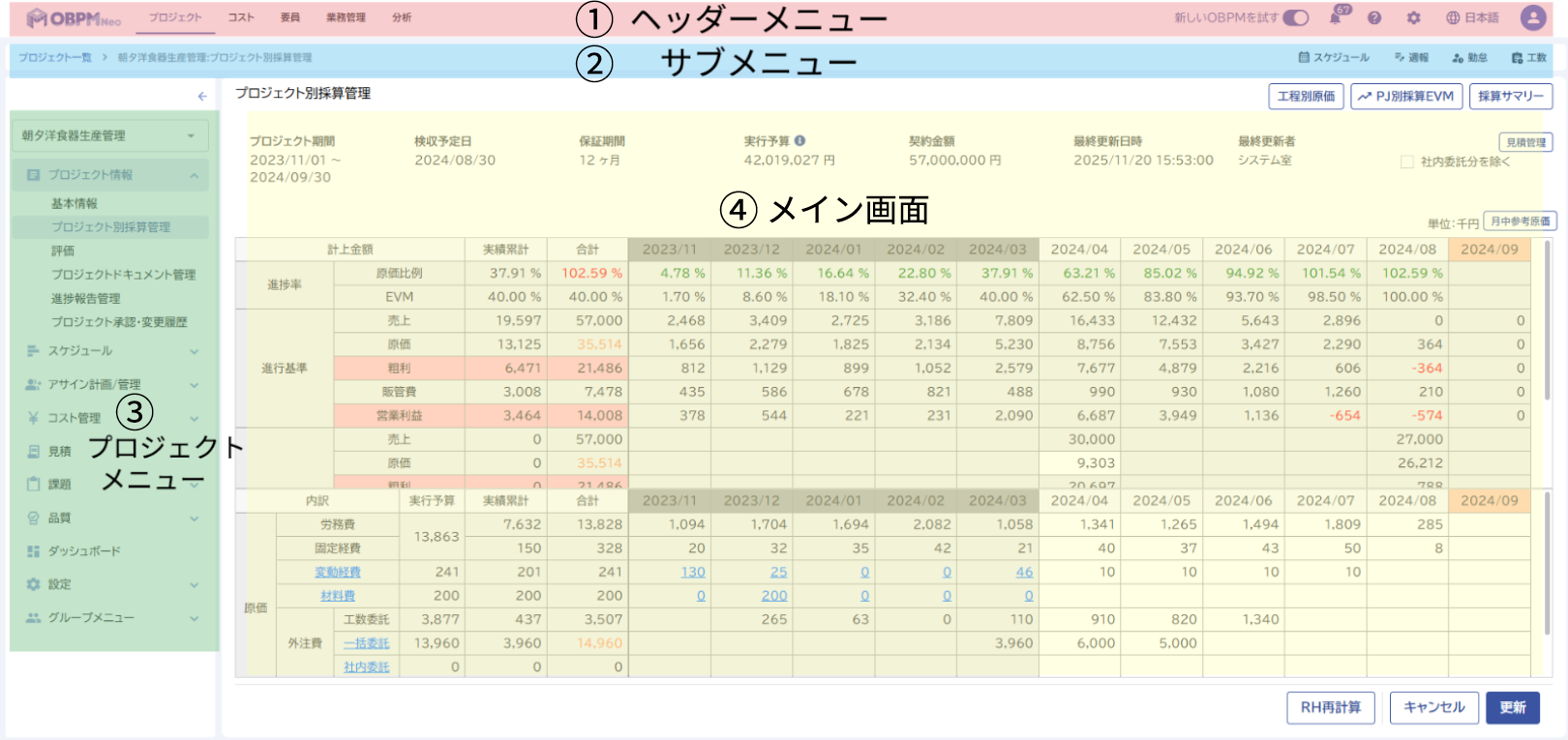Click the info icon beside 実行予算
The width and height of the screenshot is (1568, 740).
coord(800,140)
